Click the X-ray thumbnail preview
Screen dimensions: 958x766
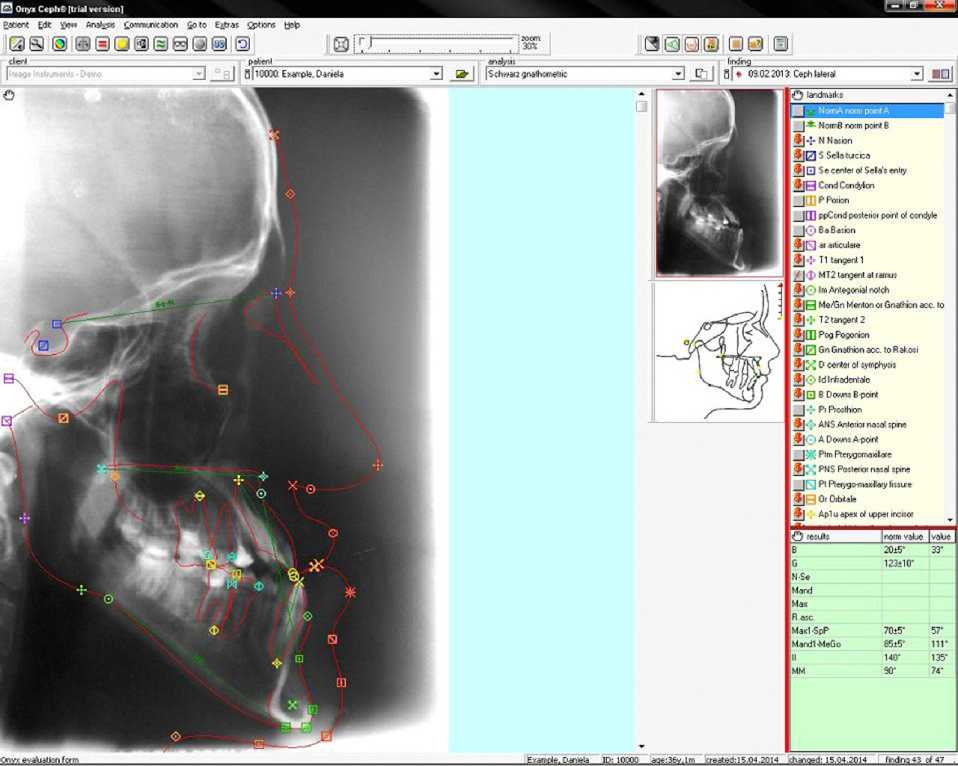pyautogui.click(x=718, y=183)
